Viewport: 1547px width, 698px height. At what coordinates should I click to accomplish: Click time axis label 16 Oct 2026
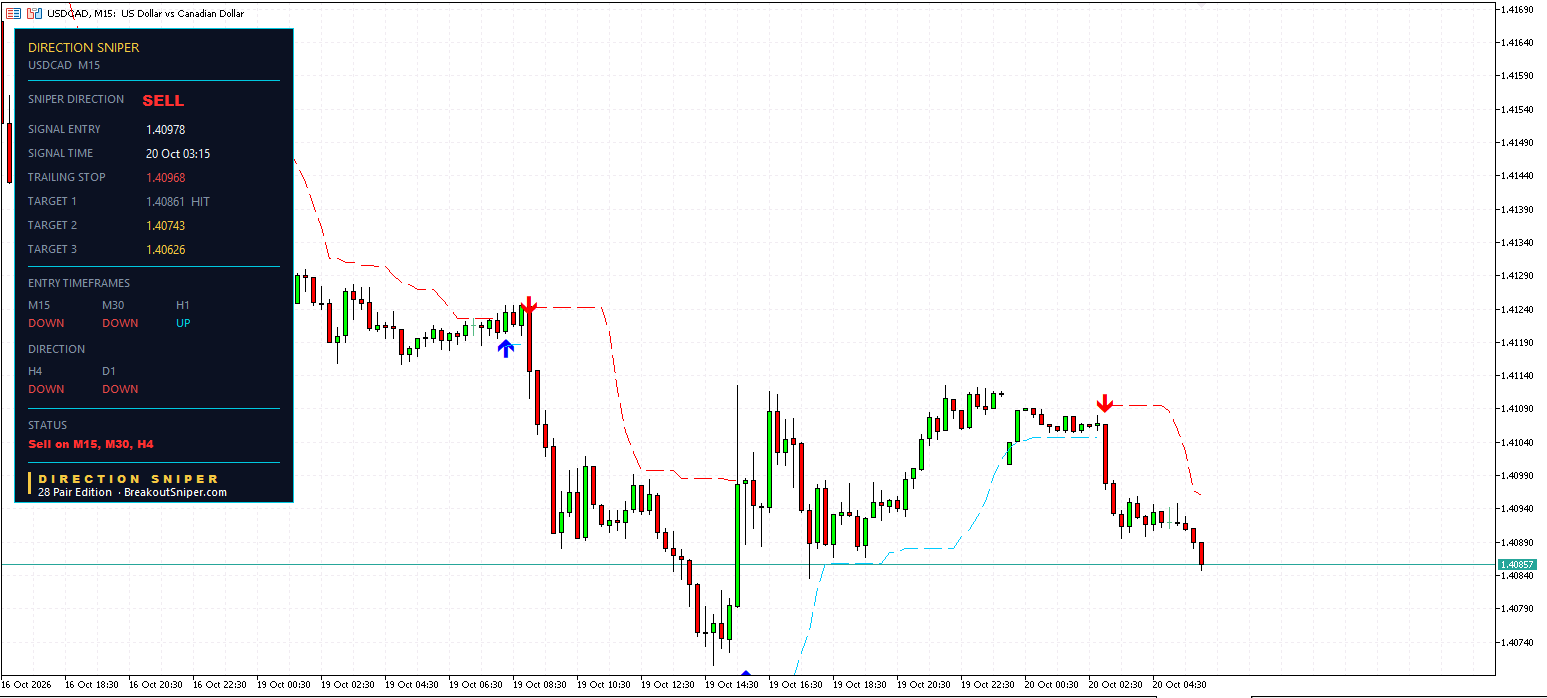point(28,686)
